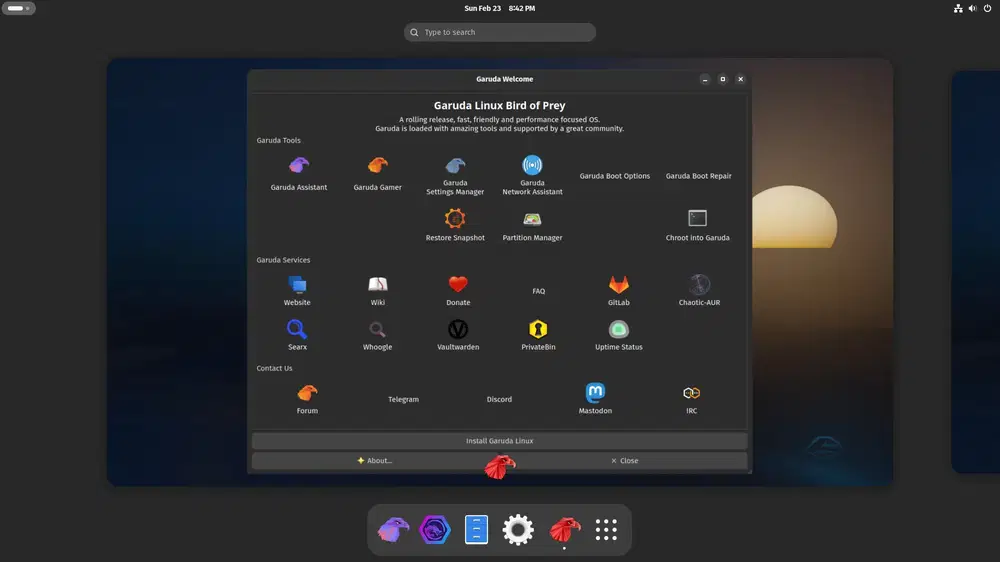Click Garuda Boot Repair

[x=698, y=176]
